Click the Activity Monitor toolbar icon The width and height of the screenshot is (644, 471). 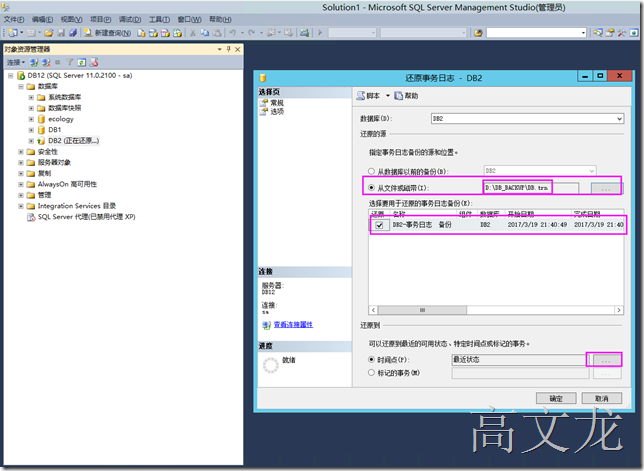304,32
